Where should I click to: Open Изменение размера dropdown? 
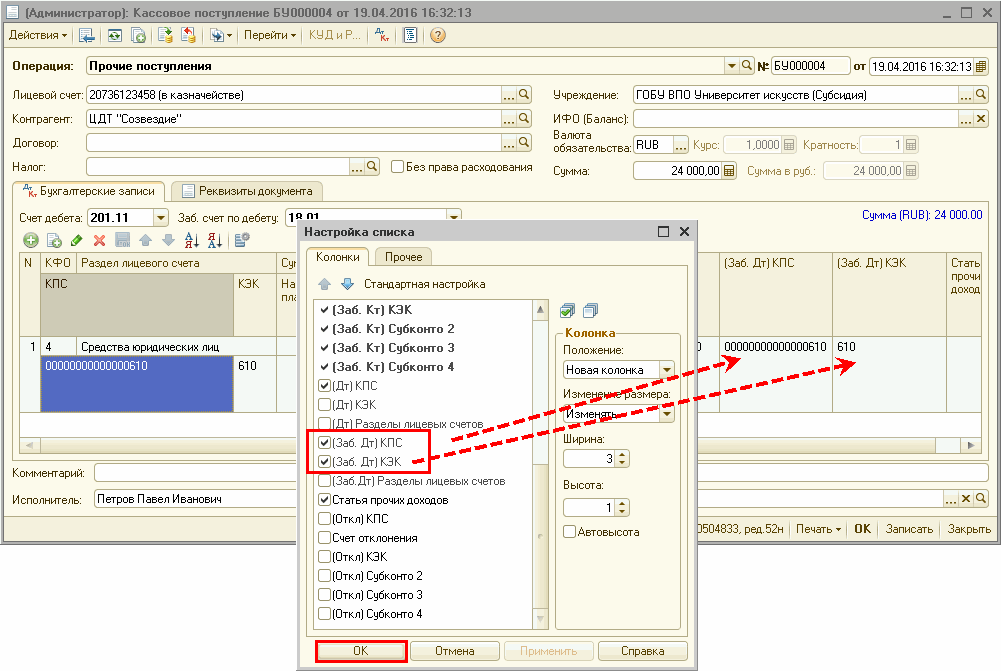pyautogui.click(x=667, y=414)
